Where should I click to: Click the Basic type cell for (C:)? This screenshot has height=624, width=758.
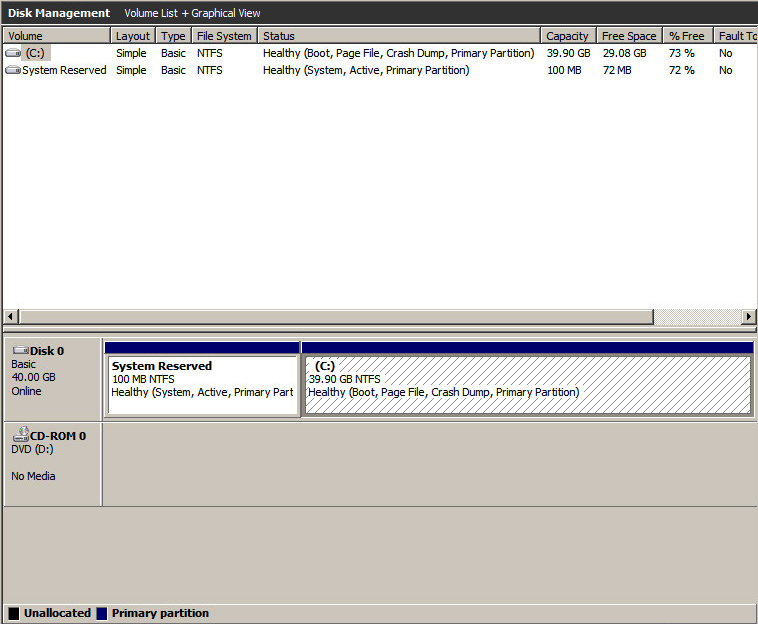pyautogui.click(x=174, y=53)
